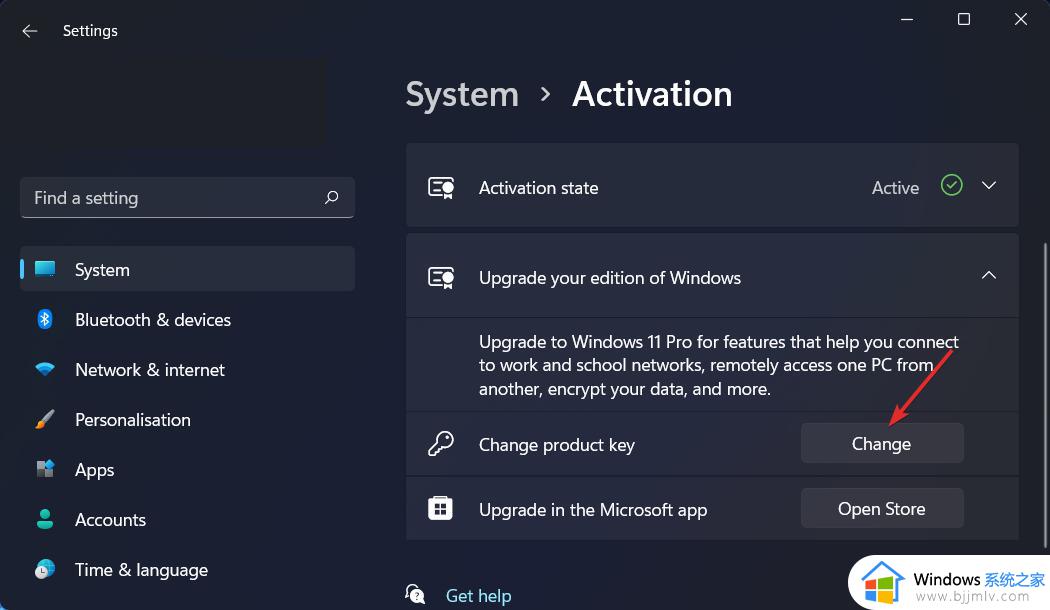
Task: Open Time & language settings
Action: pyautogui.click(x=188, y=570)
